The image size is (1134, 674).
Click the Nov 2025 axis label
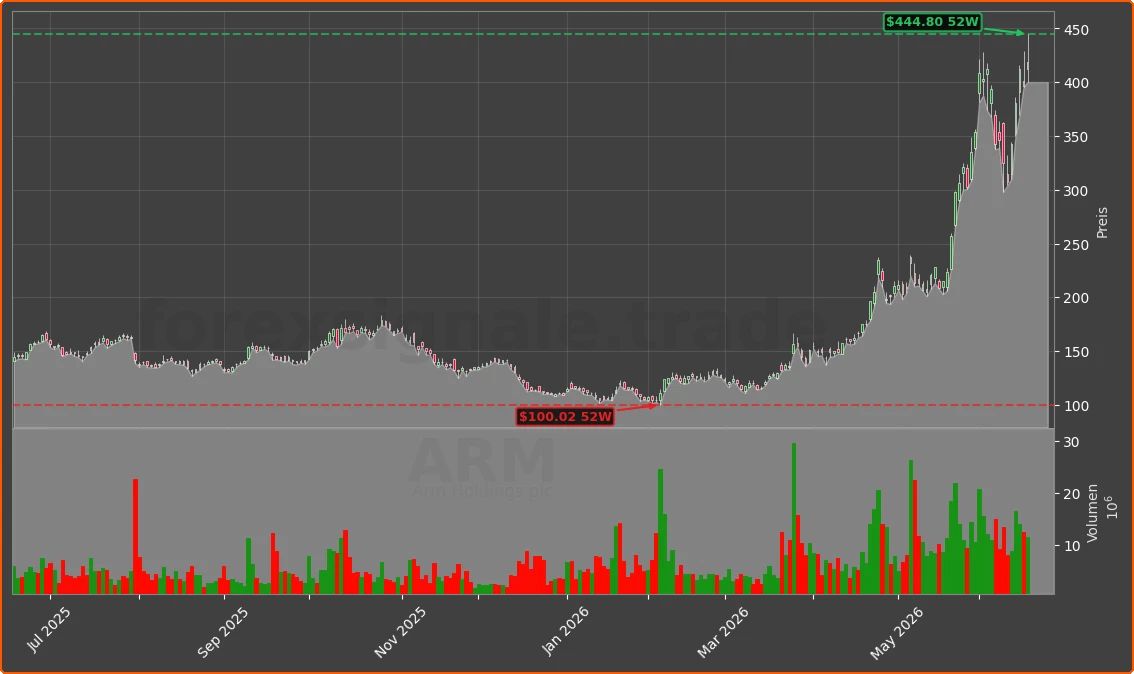pyautogui.click(x=400, y=632)
